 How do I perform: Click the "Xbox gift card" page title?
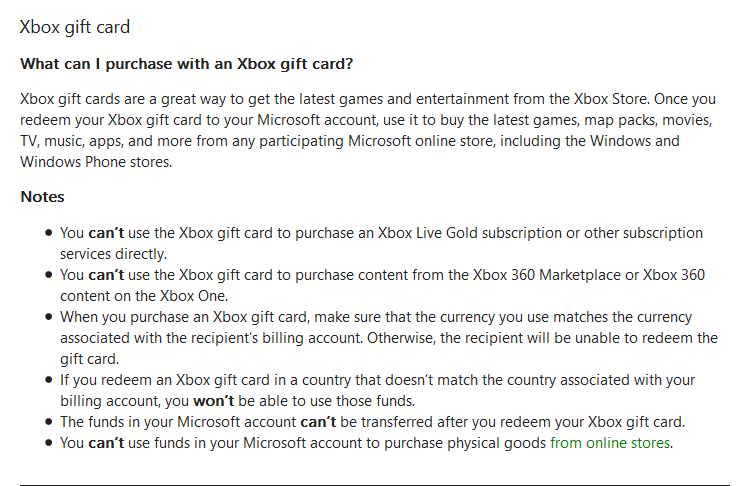pos(75,27)
